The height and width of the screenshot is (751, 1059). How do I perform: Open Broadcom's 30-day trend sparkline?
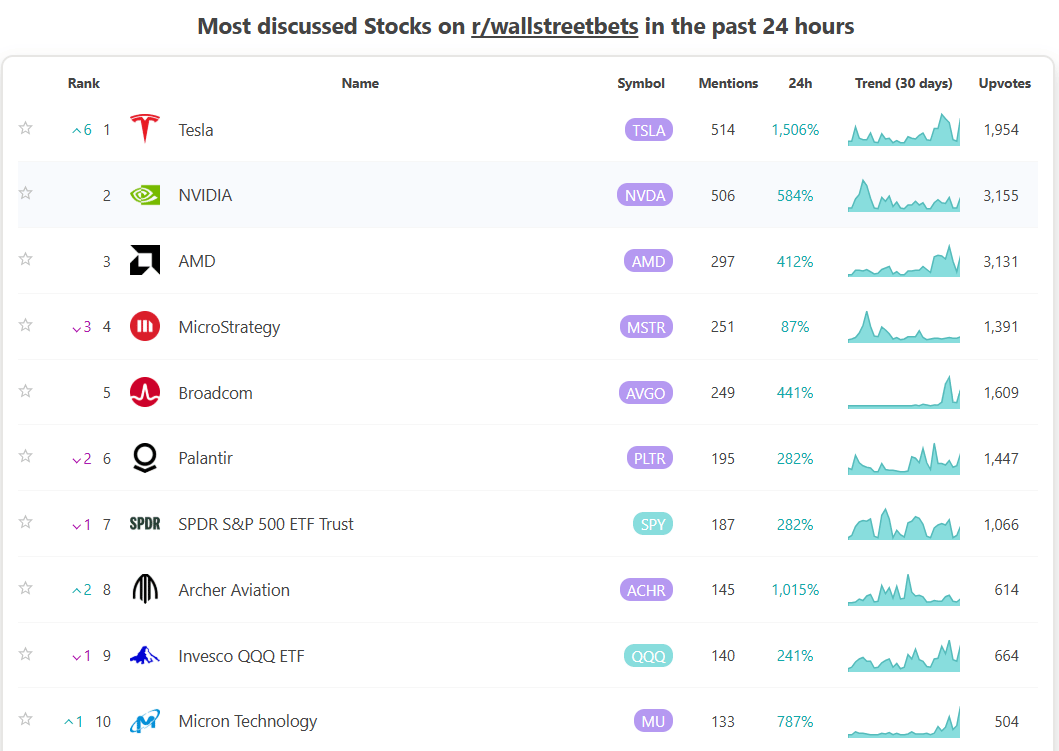[x=904, y=392]
